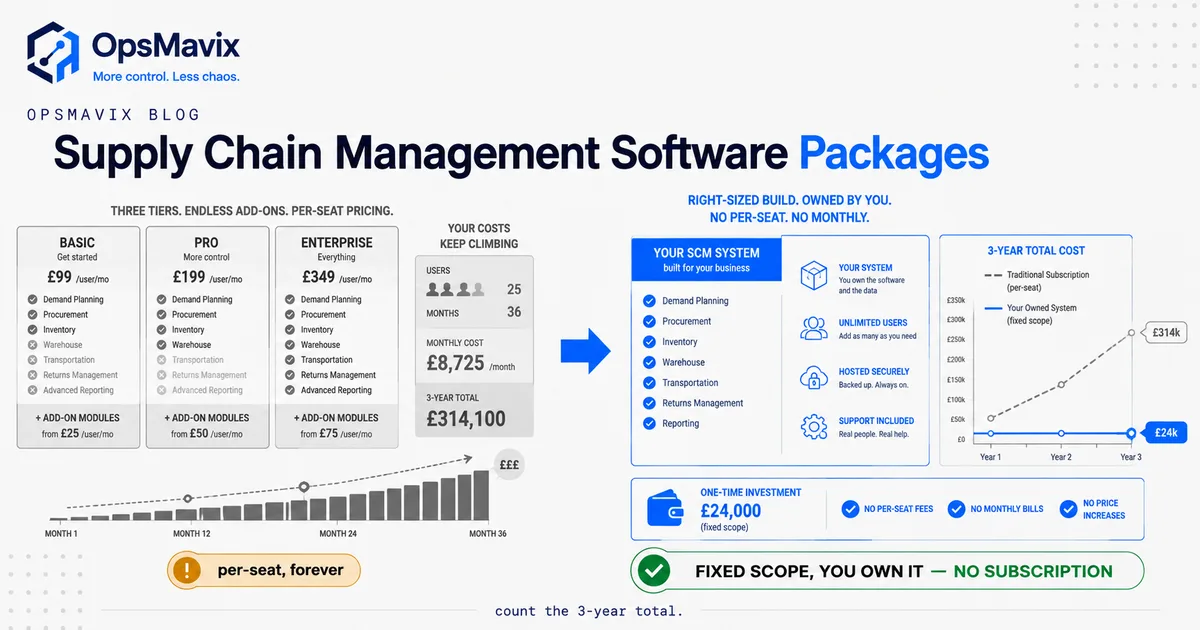Click the OpsMavix hexagon logo icon

click(x=53, y=52)
